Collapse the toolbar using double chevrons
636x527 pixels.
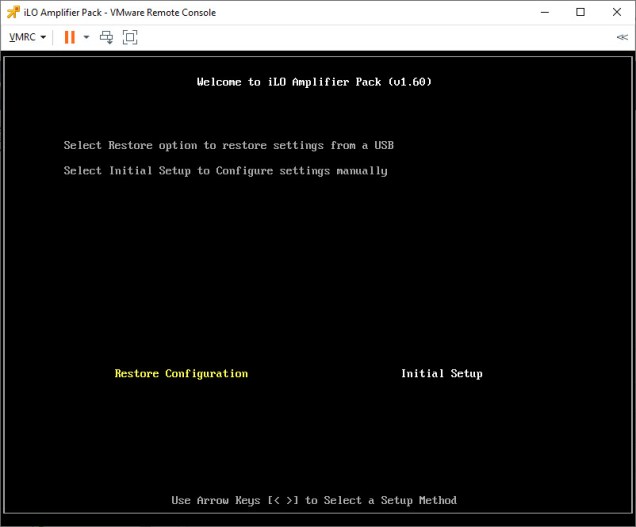(x=622, y=37)
